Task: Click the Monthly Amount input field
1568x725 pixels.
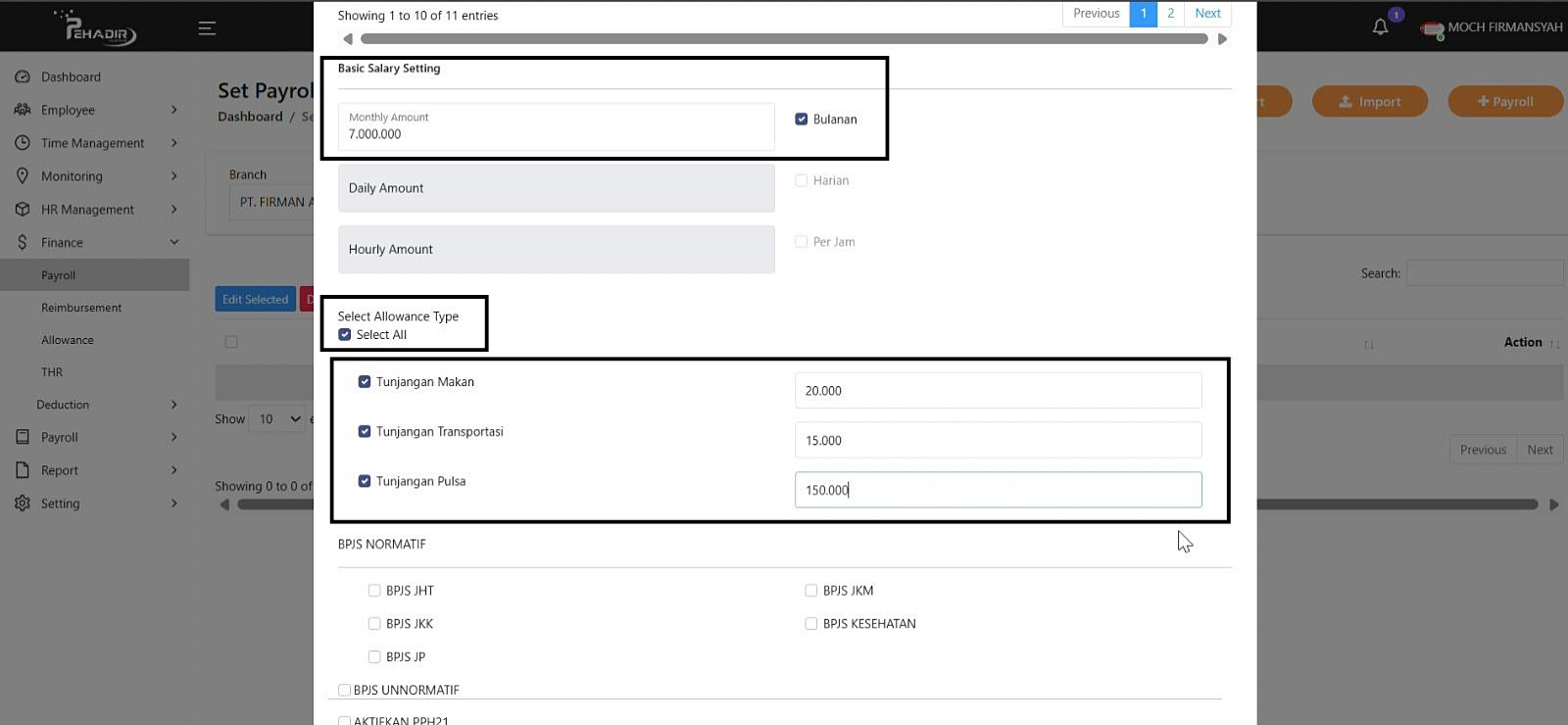Action: point(556,127)
